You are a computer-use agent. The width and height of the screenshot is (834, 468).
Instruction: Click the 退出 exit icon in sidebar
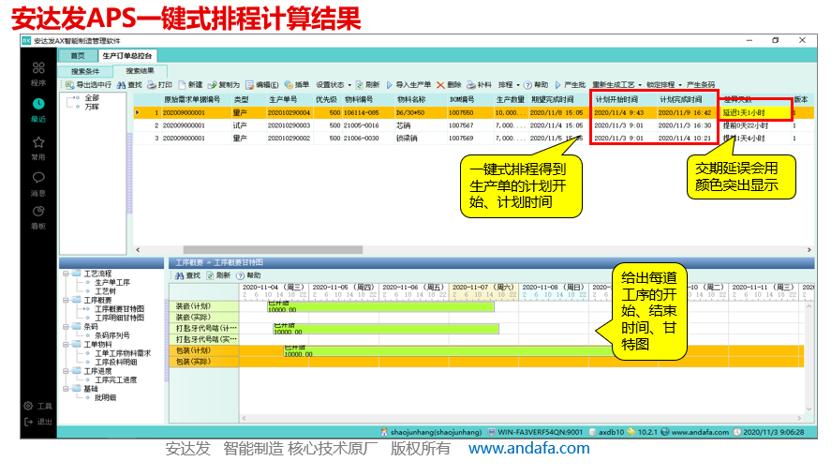click(x=28, y=422)
